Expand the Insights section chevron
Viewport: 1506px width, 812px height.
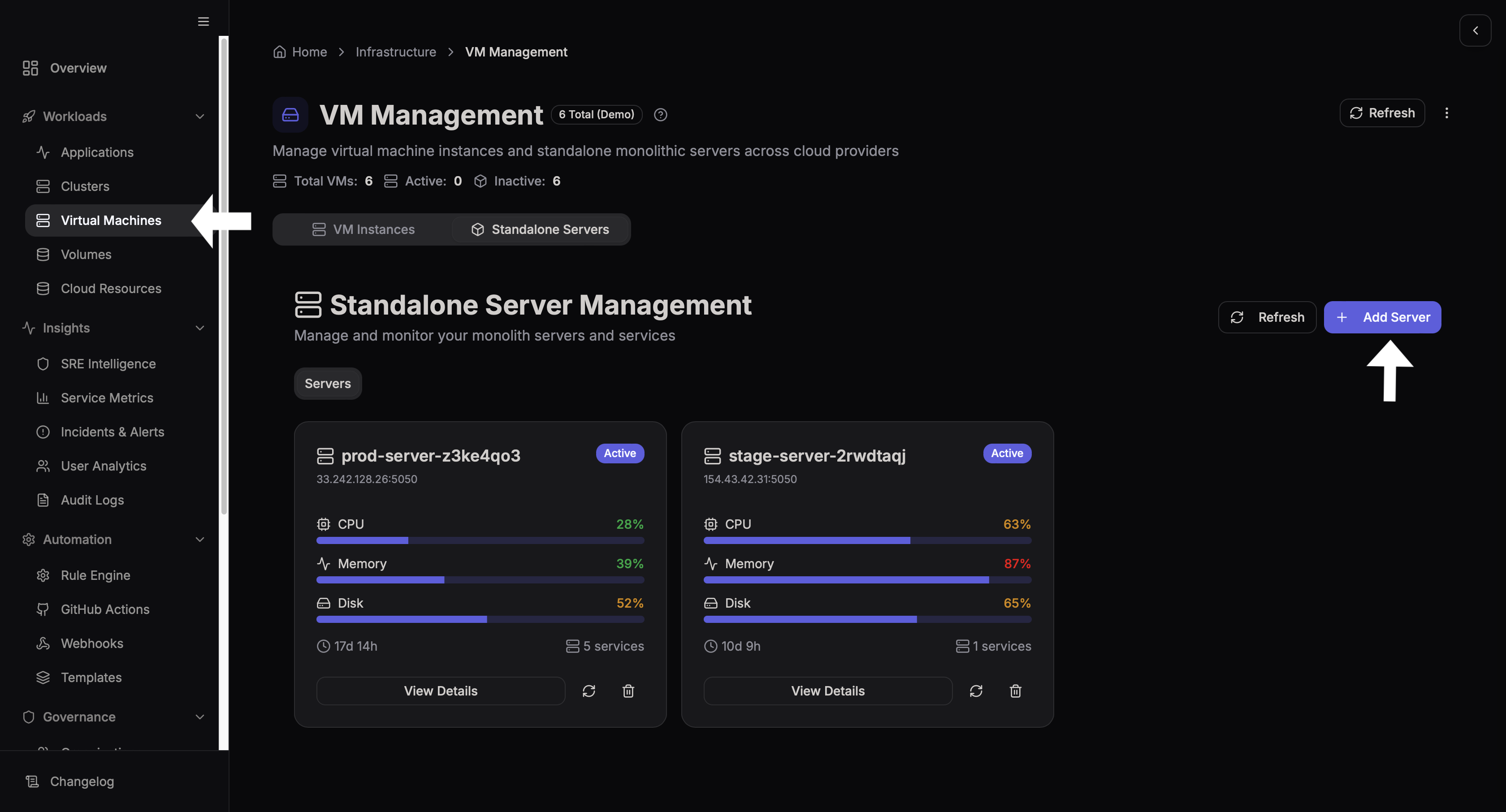199,328
